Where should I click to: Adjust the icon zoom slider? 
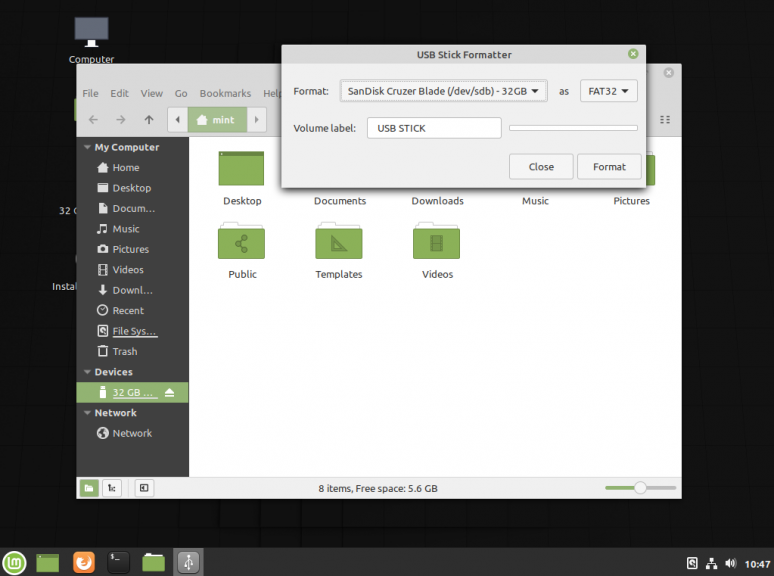click(640, 488)
